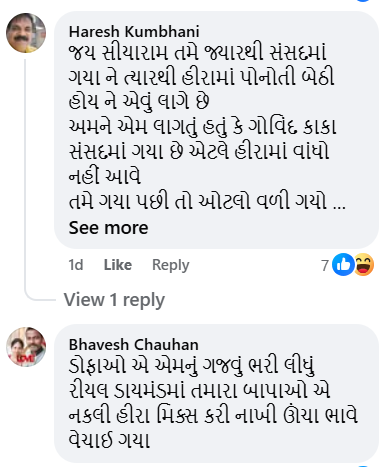Screen dimensions: 387x467
Task: Open Haresh Kumbhani's profile picture
Action: 26,33
